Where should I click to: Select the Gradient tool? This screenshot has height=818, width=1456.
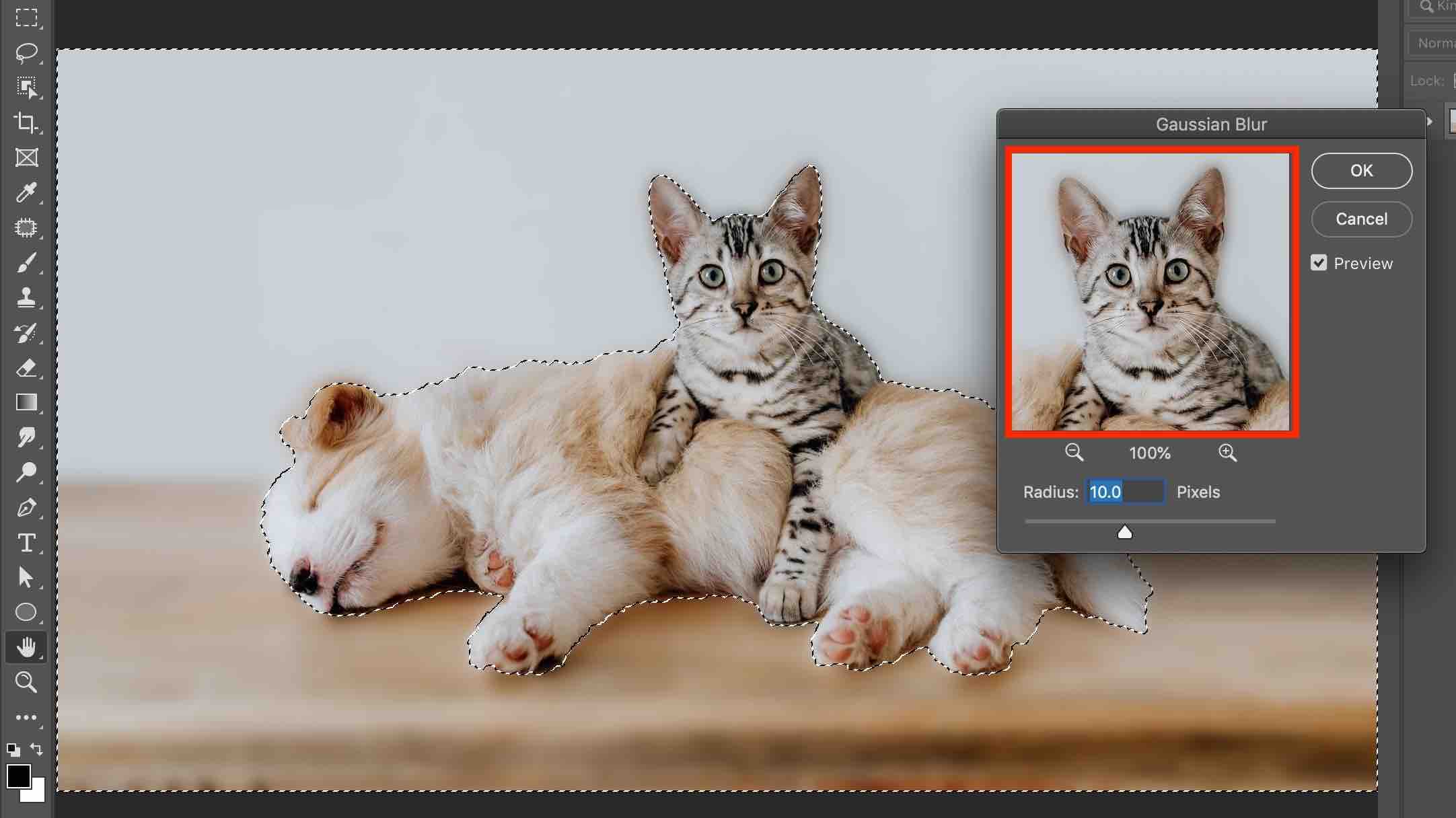[26, 402]
